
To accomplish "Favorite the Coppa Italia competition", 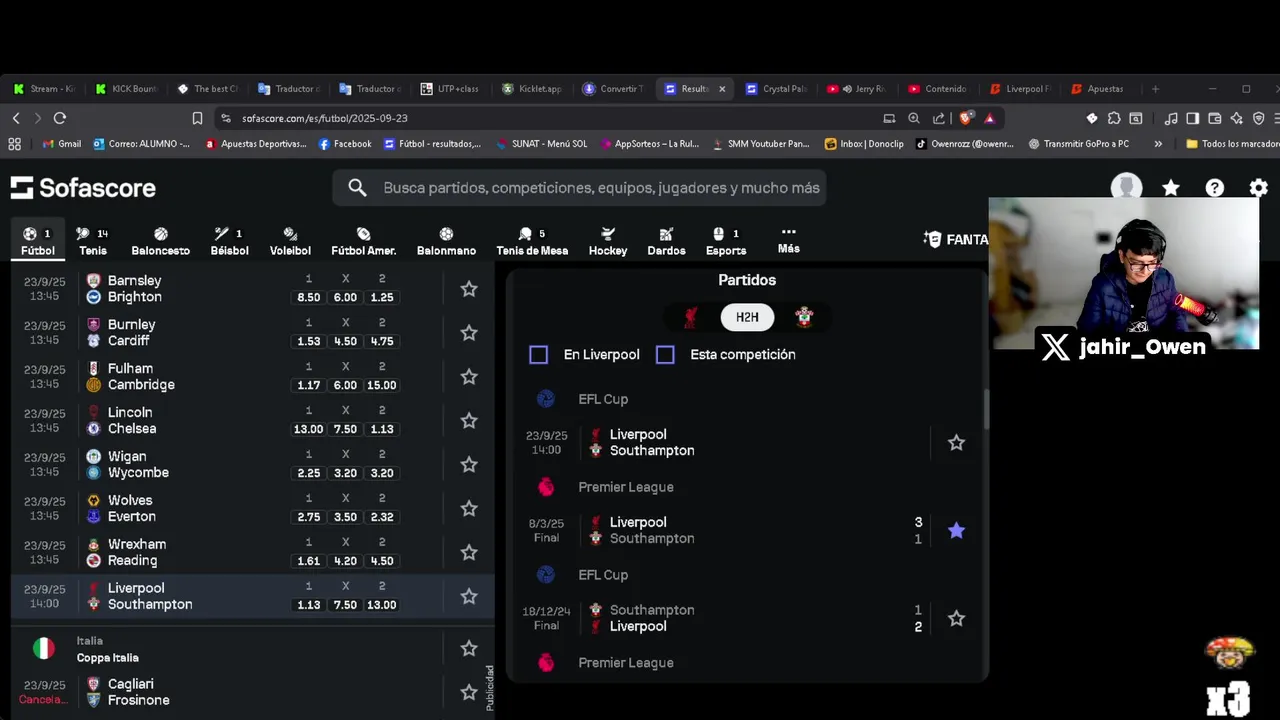I will click(469, 649).
